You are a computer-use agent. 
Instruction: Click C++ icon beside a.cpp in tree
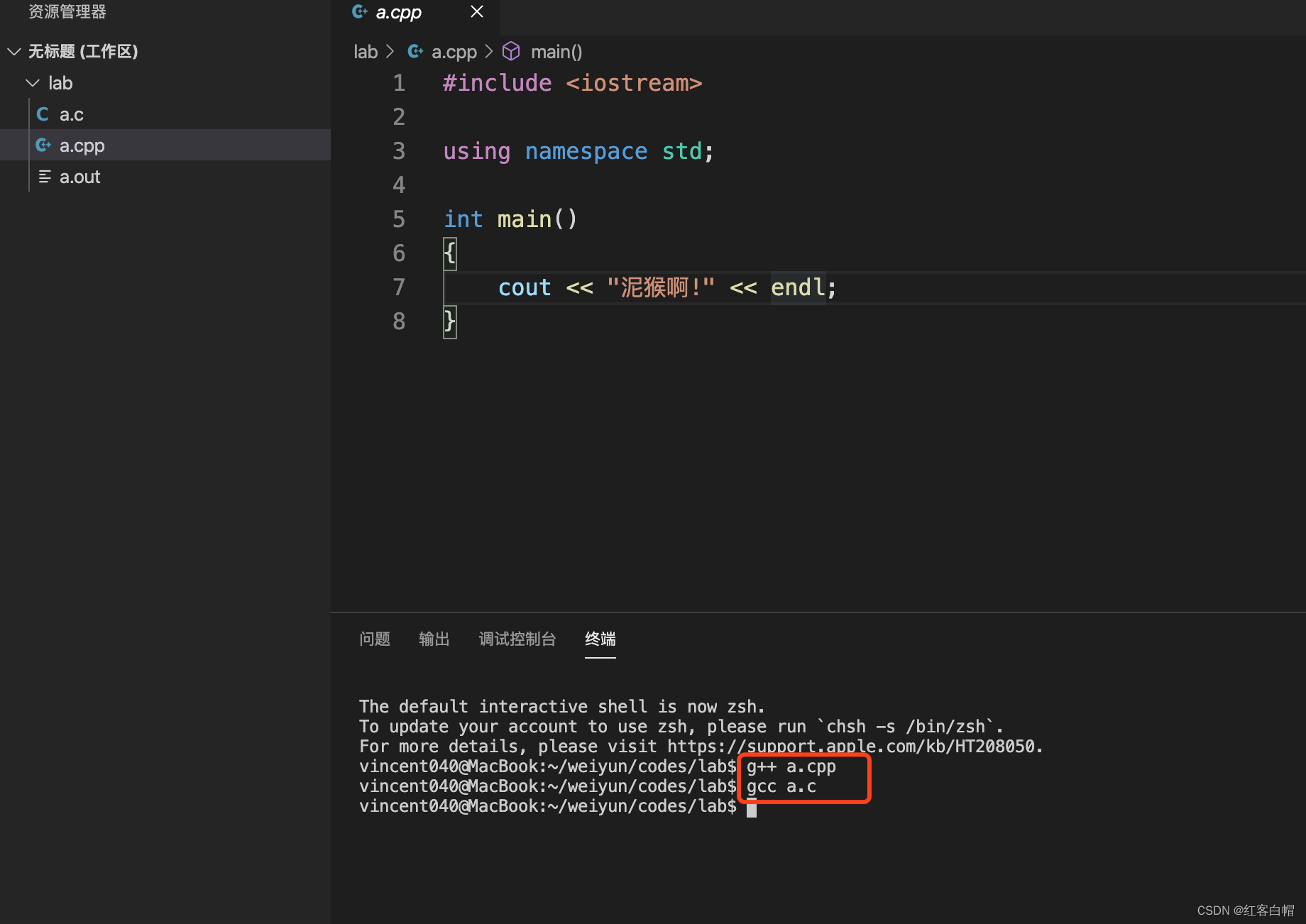(x=43, y=145)
